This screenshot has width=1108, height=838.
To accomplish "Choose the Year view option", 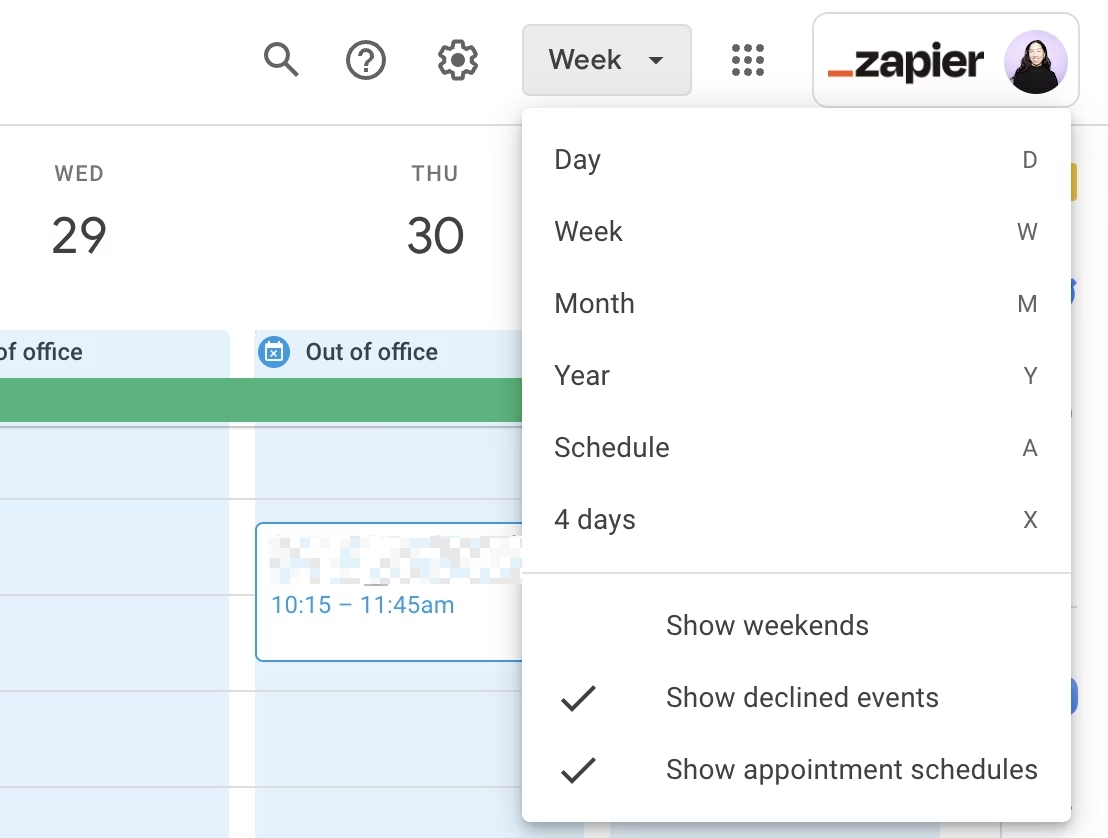I will (x=582, y=376).
